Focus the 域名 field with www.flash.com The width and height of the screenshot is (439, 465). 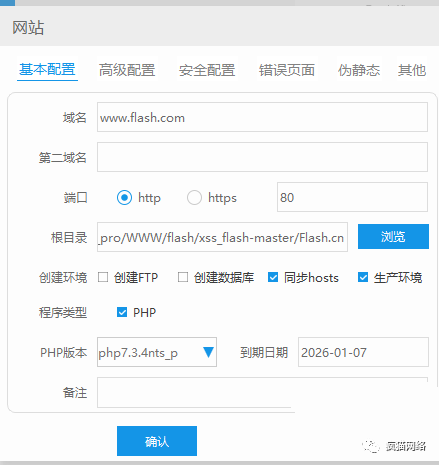(262, 117)
